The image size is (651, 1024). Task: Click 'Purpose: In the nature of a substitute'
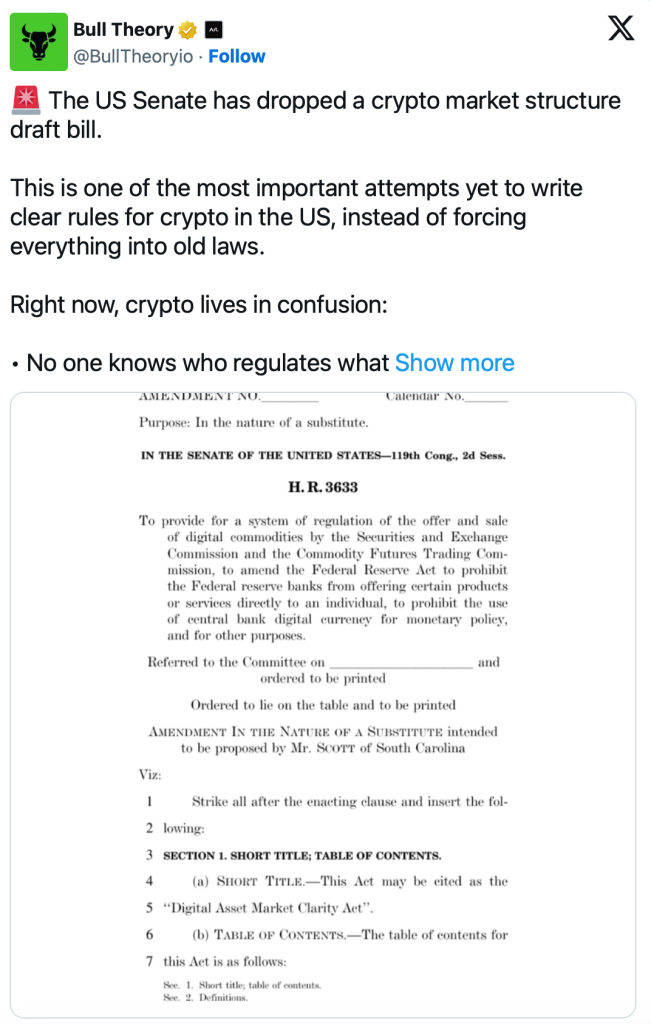[x=254, y=422]
